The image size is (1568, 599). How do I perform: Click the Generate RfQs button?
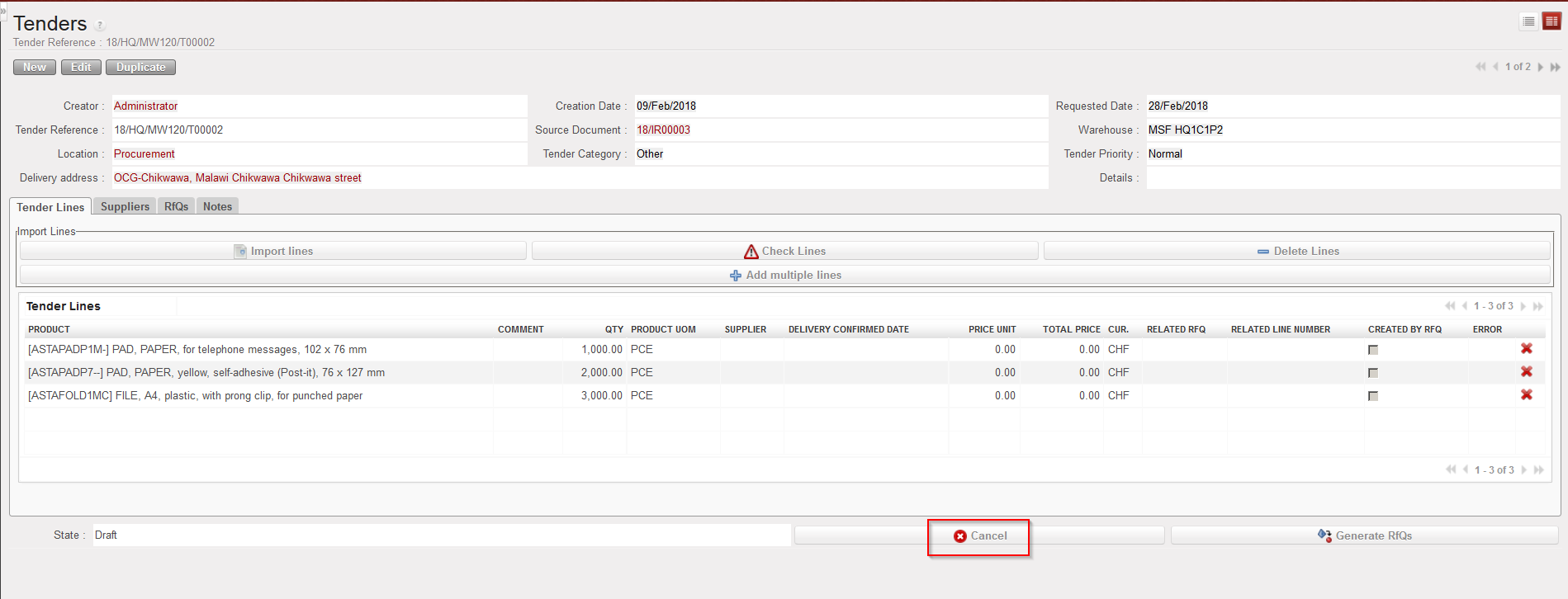[1364, 535]
